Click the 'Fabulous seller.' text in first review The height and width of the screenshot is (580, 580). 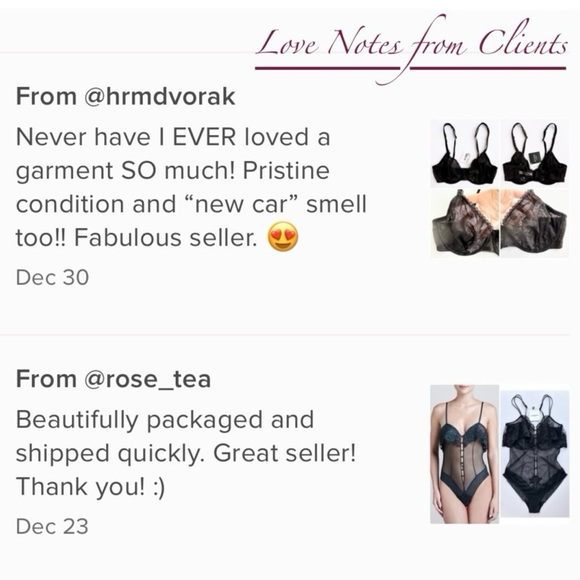tap(165, 237)
